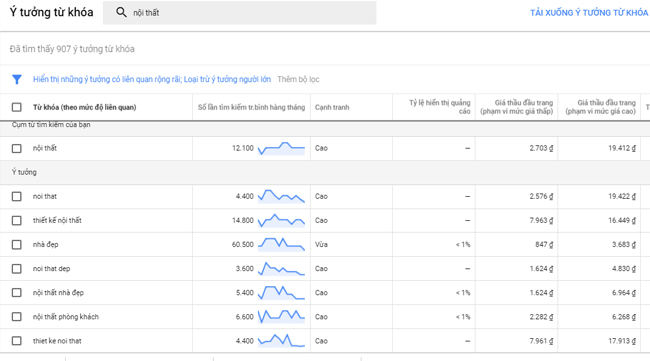Select checkbox for 'thiết kế nội thất'
Screen dimensions: 650x361
tap(17, 220)
